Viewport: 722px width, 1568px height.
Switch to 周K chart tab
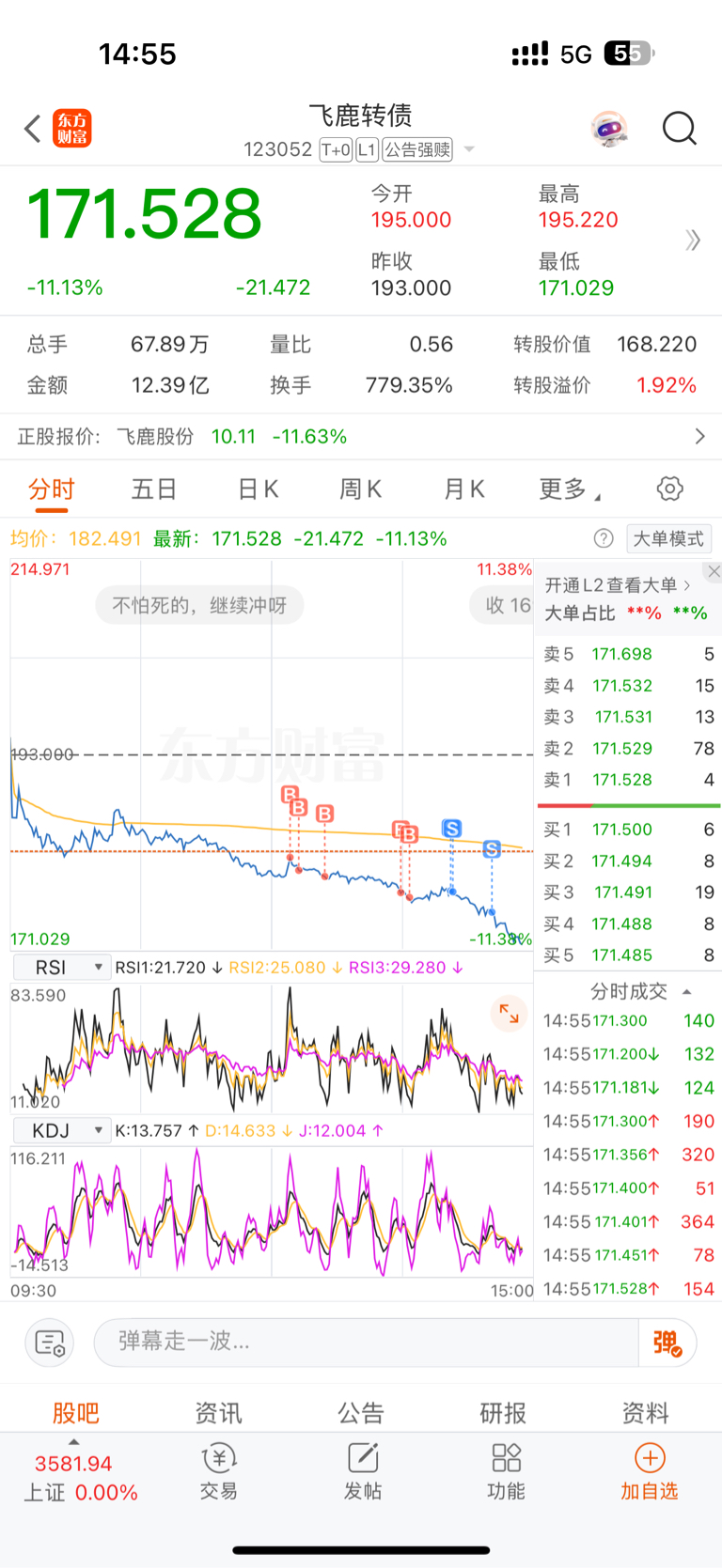point(360,489)
